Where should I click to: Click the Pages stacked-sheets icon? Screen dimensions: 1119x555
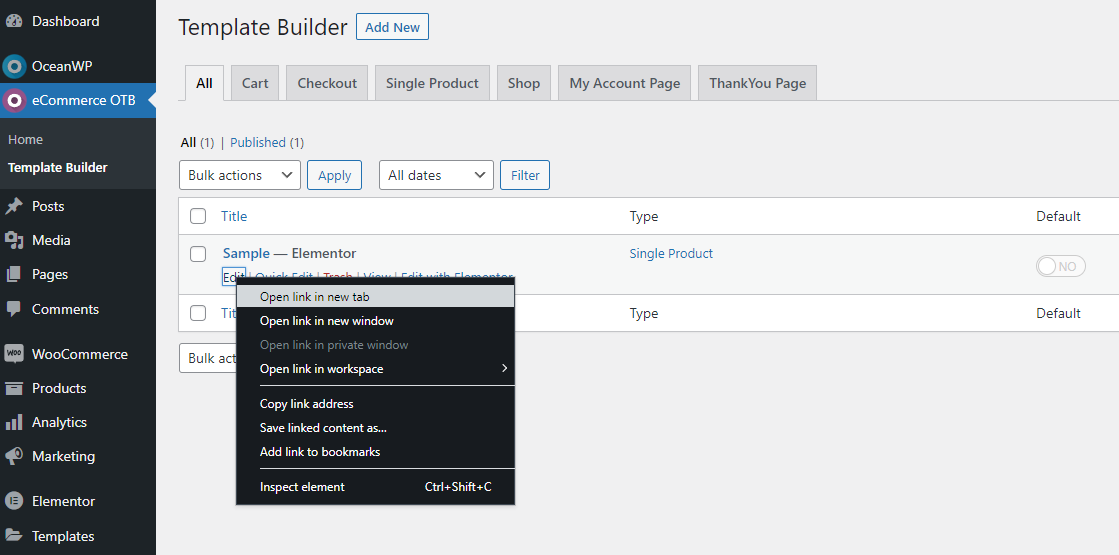(x=14, y=275)
